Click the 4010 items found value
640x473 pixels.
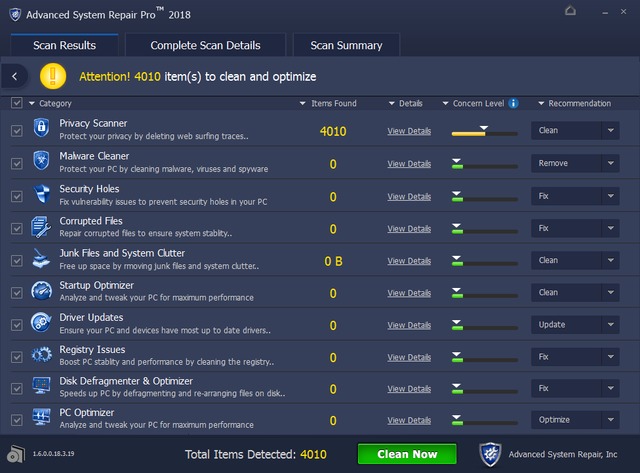coord(333,131)
